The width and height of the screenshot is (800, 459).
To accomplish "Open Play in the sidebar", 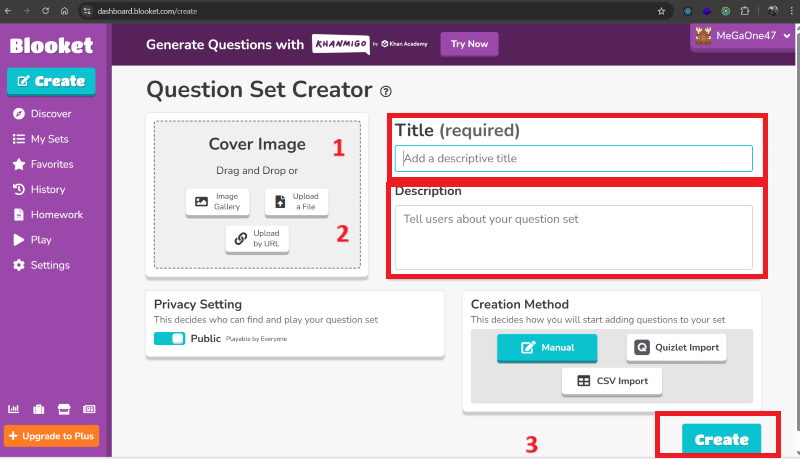I will click(32, 240).
